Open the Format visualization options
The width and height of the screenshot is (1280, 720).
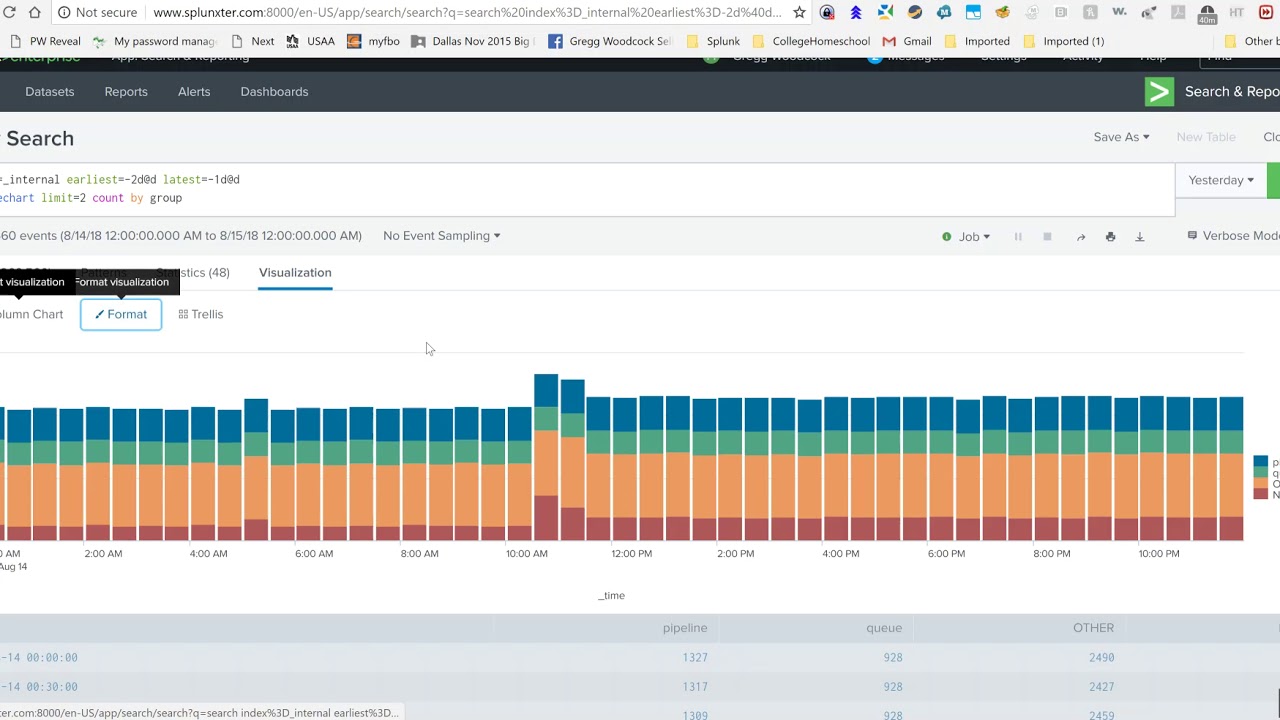[121, 314]
